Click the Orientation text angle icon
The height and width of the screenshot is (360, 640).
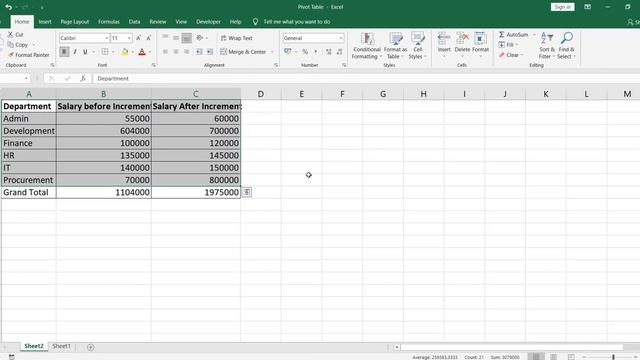coord(200,38)
